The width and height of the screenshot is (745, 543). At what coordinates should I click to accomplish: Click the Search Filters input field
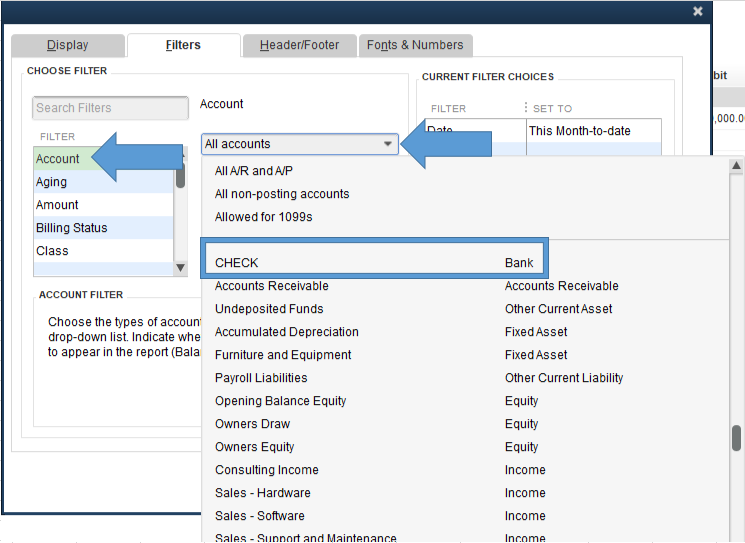(x=110, y=108)
